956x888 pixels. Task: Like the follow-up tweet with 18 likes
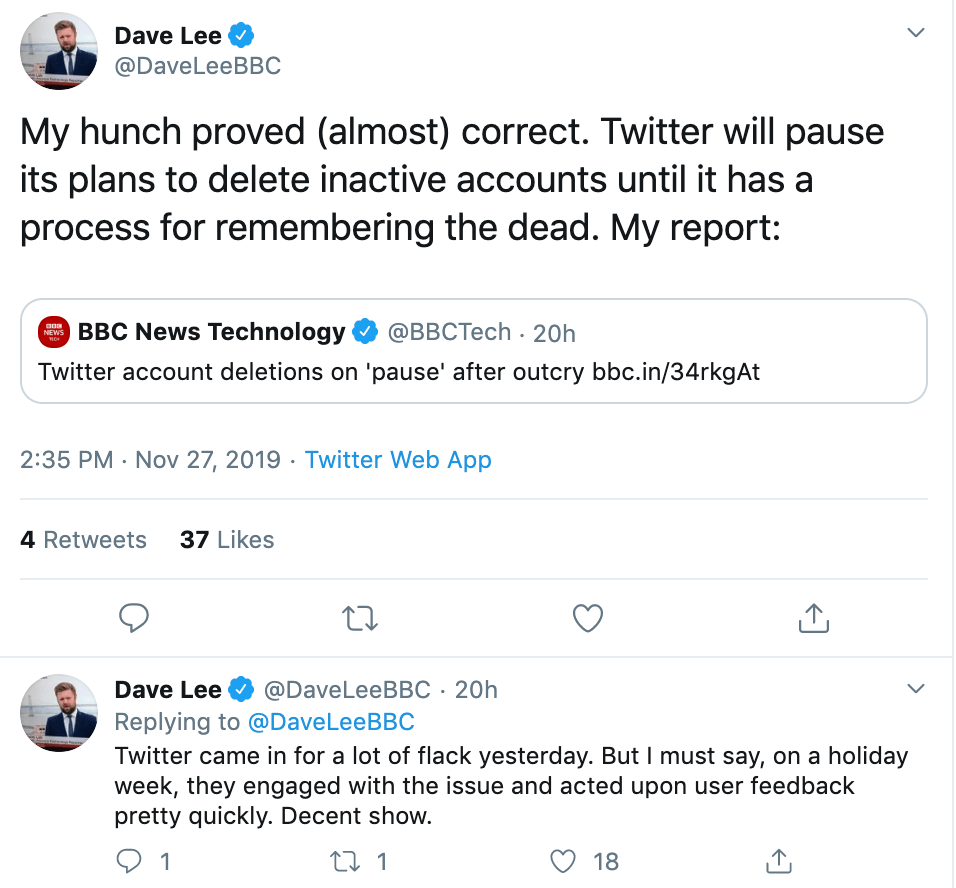565,860
